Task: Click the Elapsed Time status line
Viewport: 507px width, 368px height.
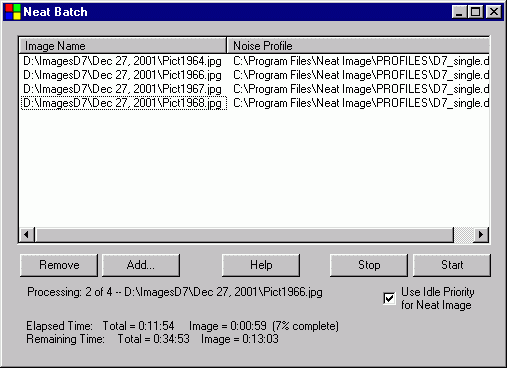Action: (x=182, y=326)
